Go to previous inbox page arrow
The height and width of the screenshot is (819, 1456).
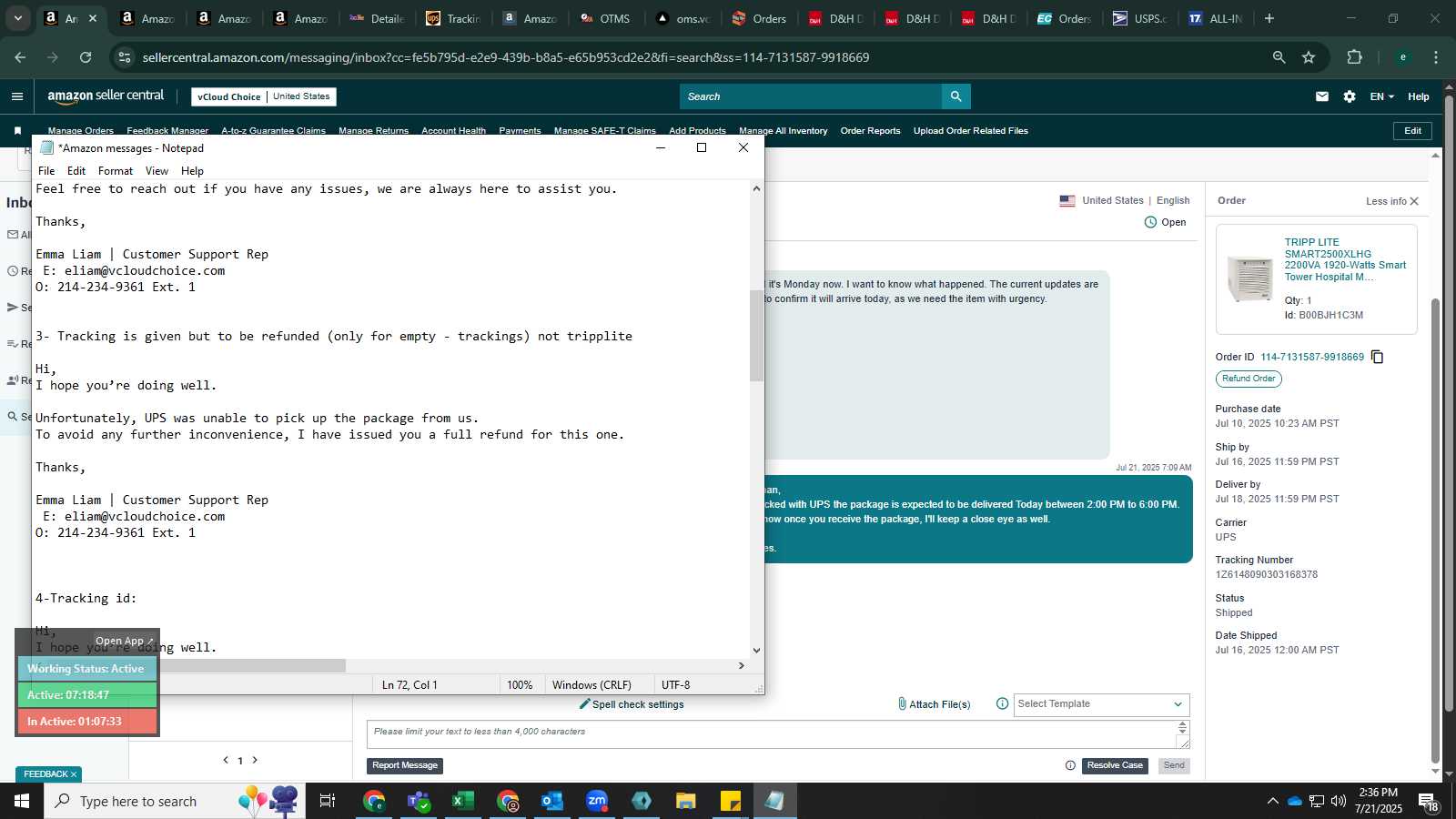pyautogui.click(x=226, y=760)
